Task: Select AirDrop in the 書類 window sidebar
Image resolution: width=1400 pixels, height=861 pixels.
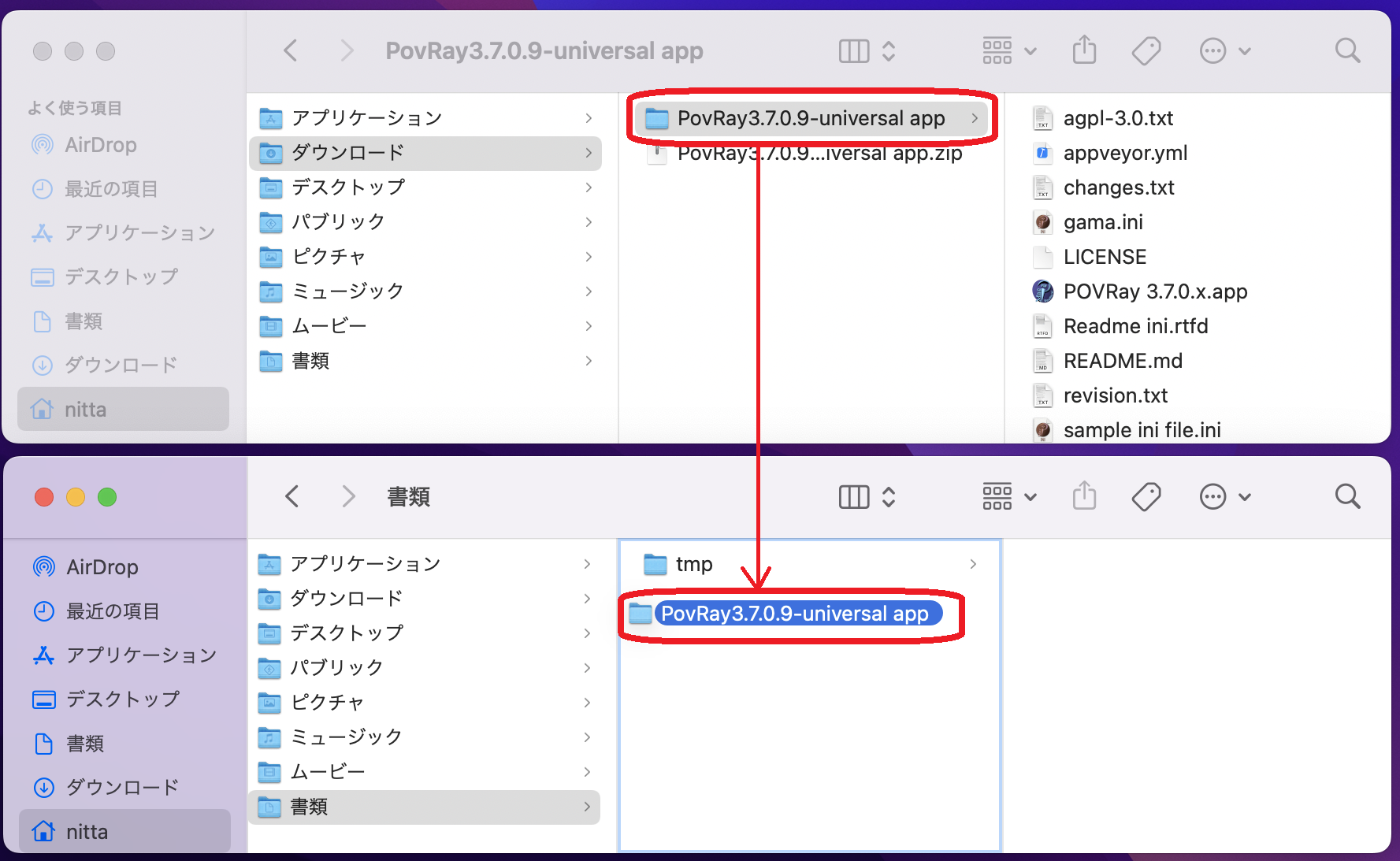Action: click(102, 567)
